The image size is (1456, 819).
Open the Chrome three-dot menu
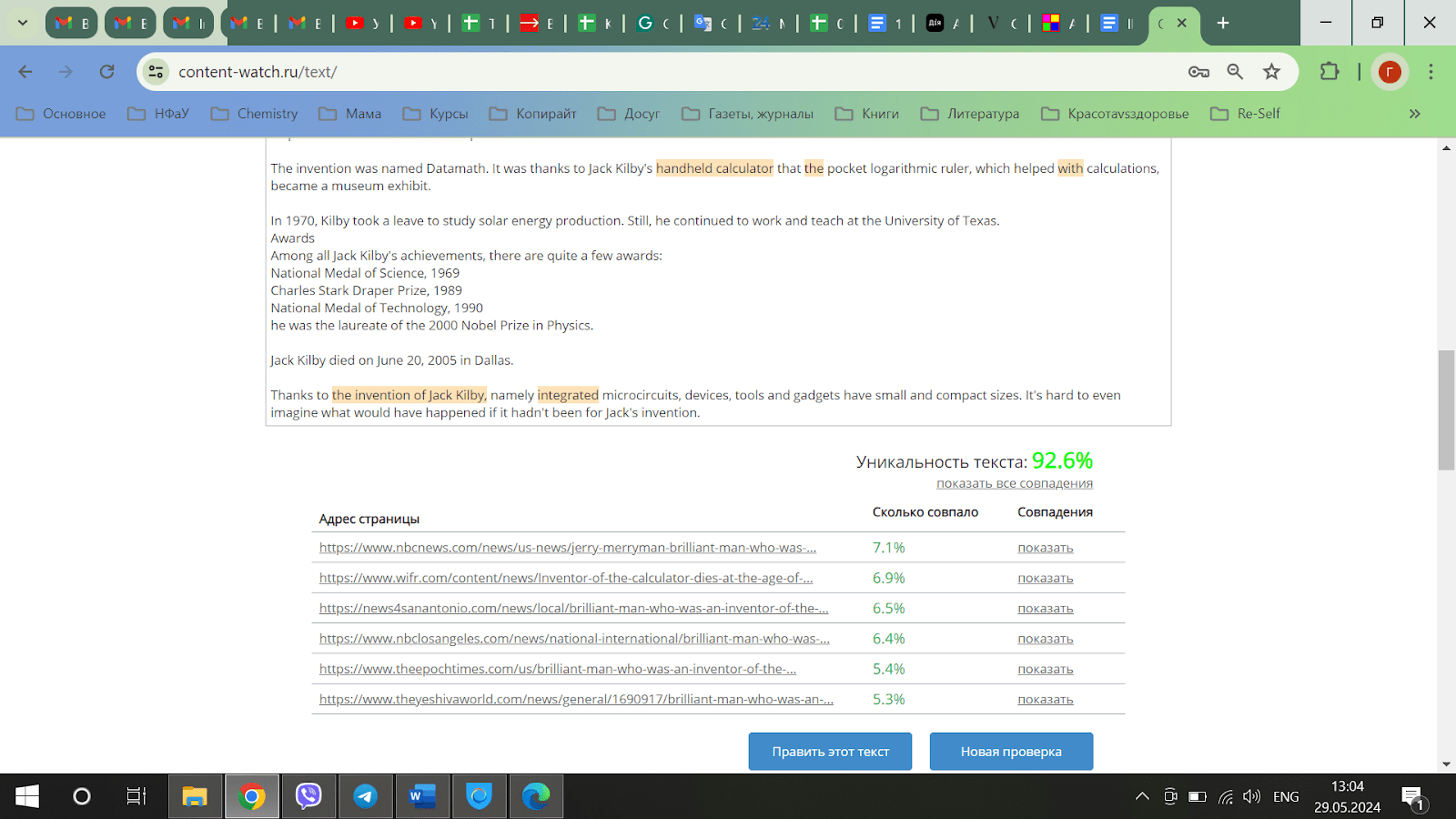[1431, 72]
